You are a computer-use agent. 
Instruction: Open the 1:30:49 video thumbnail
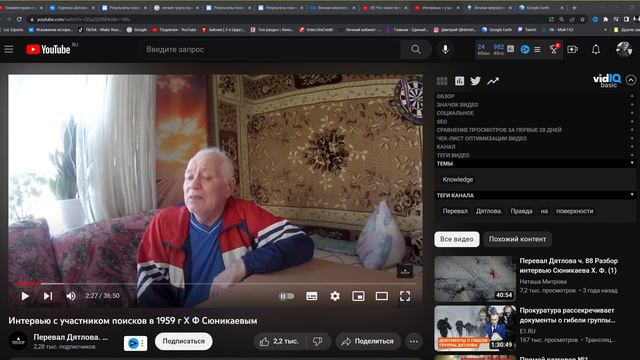pyautogui.click(x=475, y=328)
